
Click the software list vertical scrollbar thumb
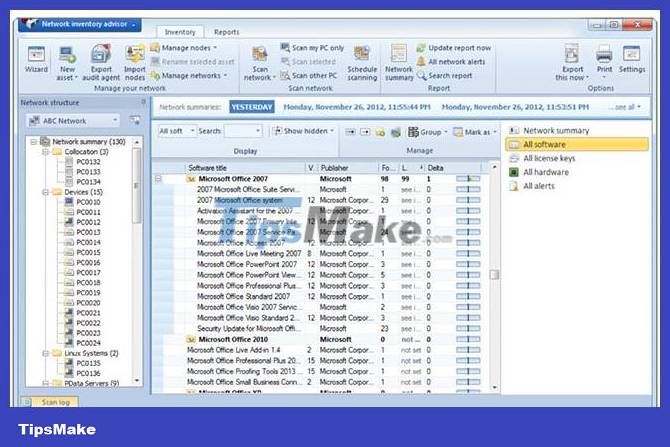(x=494, y=274)
